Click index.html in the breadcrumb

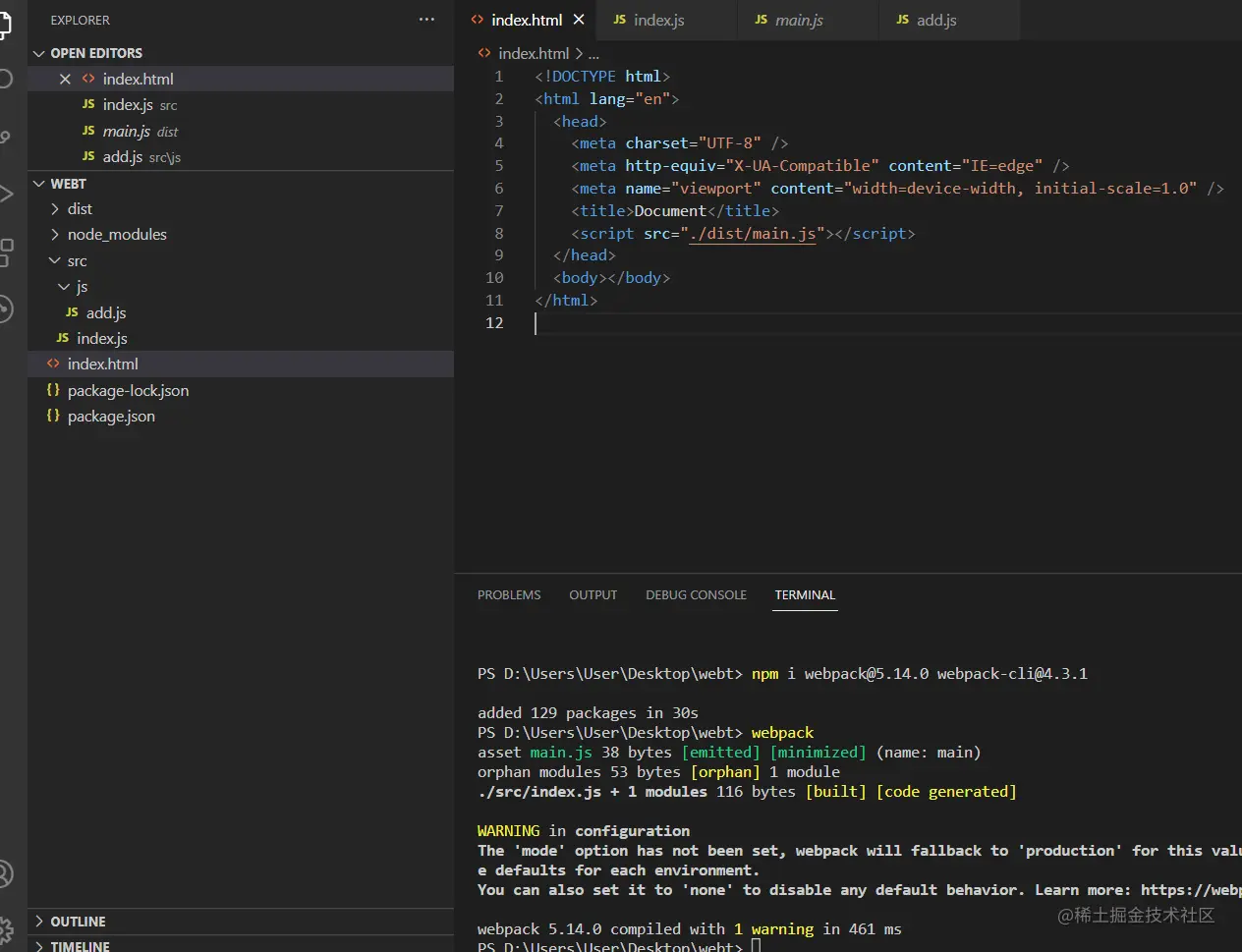534,54
